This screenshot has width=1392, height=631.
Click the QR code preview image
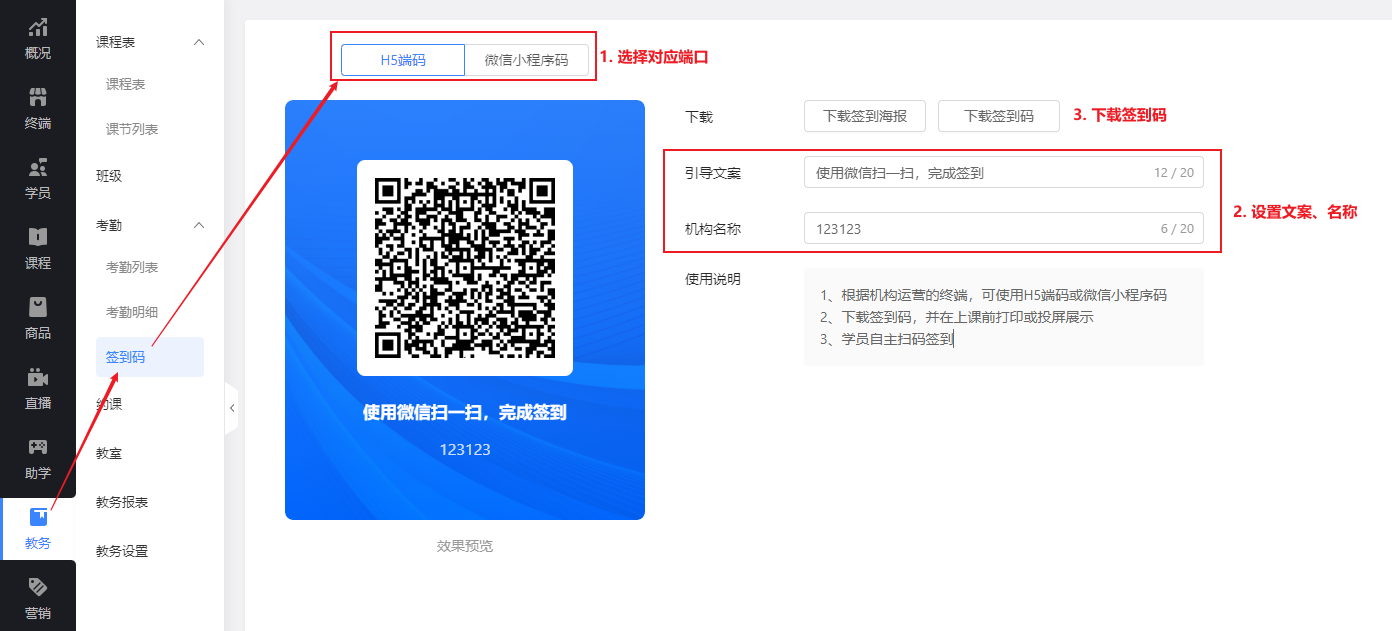(465, 268)
